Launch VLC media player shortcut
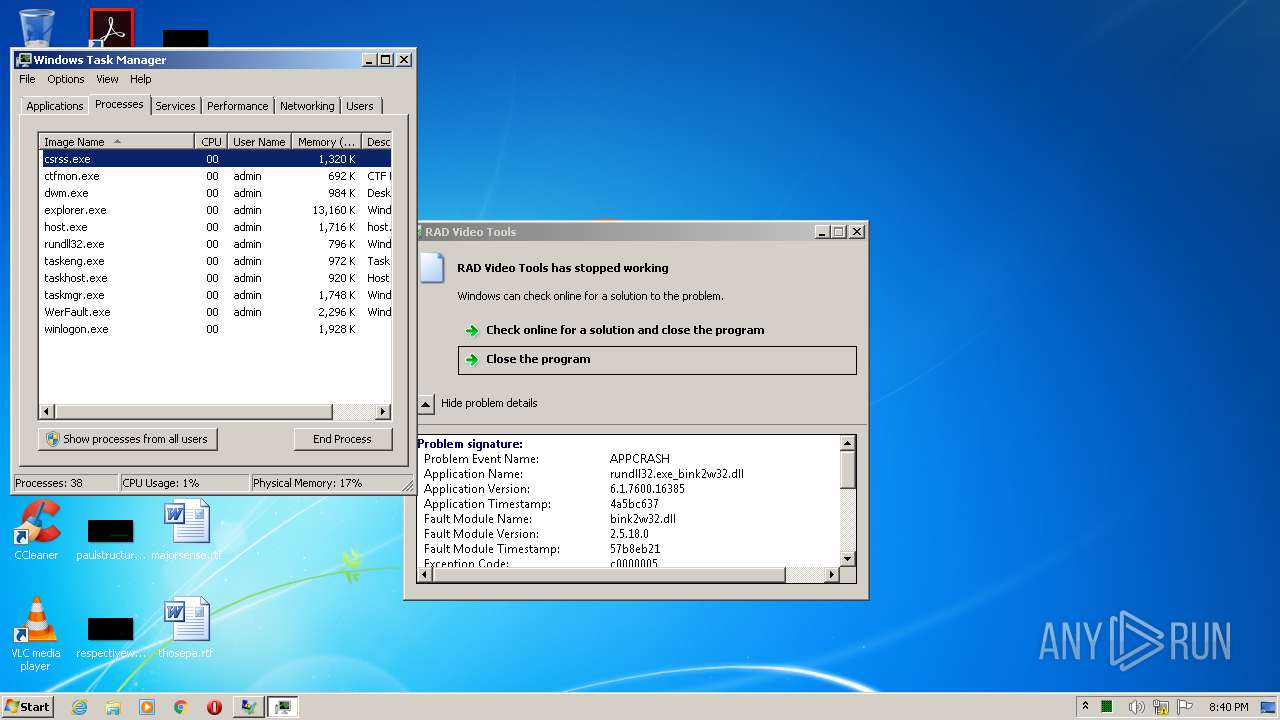This screenshot has height=720, width=1280. point(36,634)
